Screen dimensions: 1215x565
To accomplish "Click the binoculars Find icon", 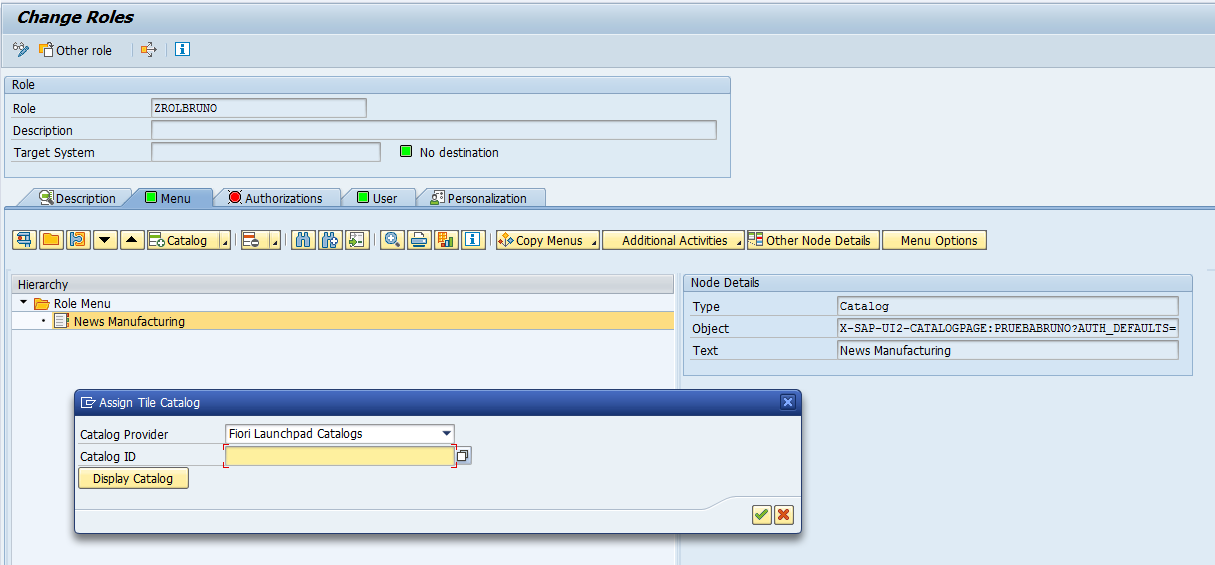I will (x=302, y=240).
